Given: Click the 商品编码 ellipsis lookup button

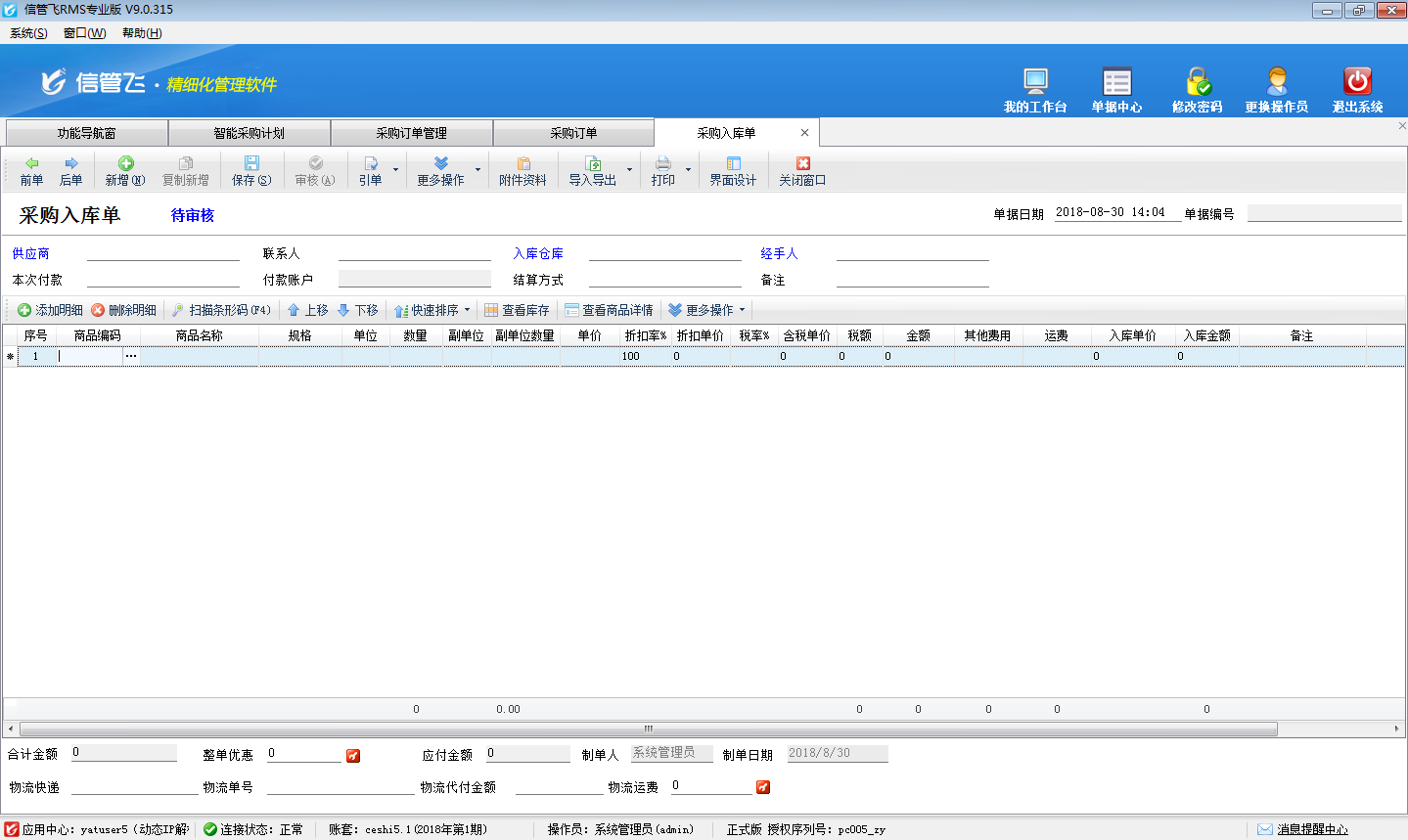Looking at the screenshot, I should (131, 357).
